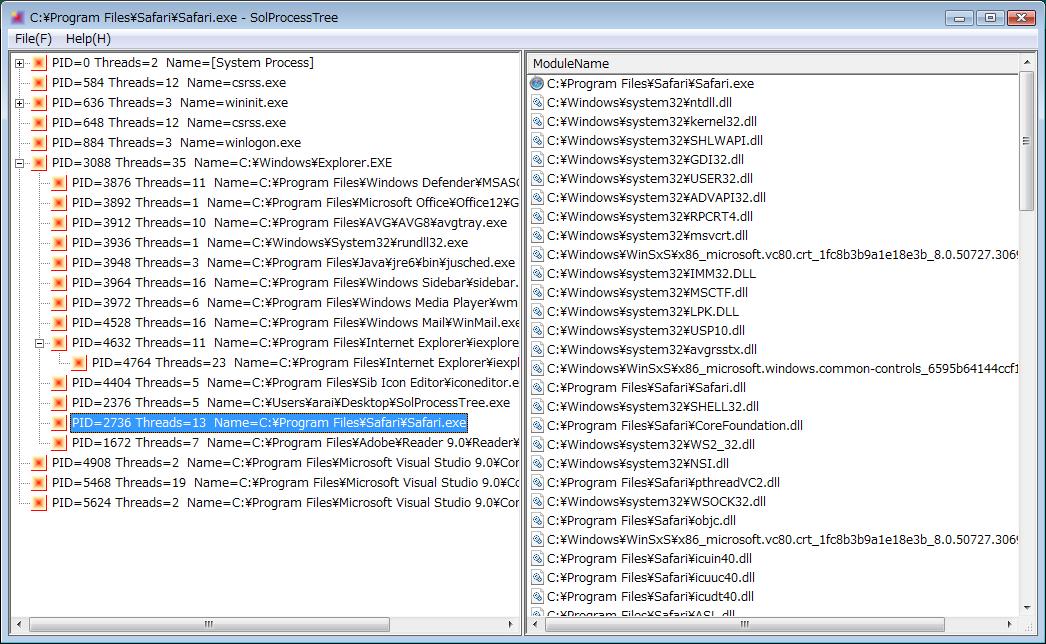
Task: Click the Windows Sidebar PID=3964 process icon
Action: (x=59, y=283)
